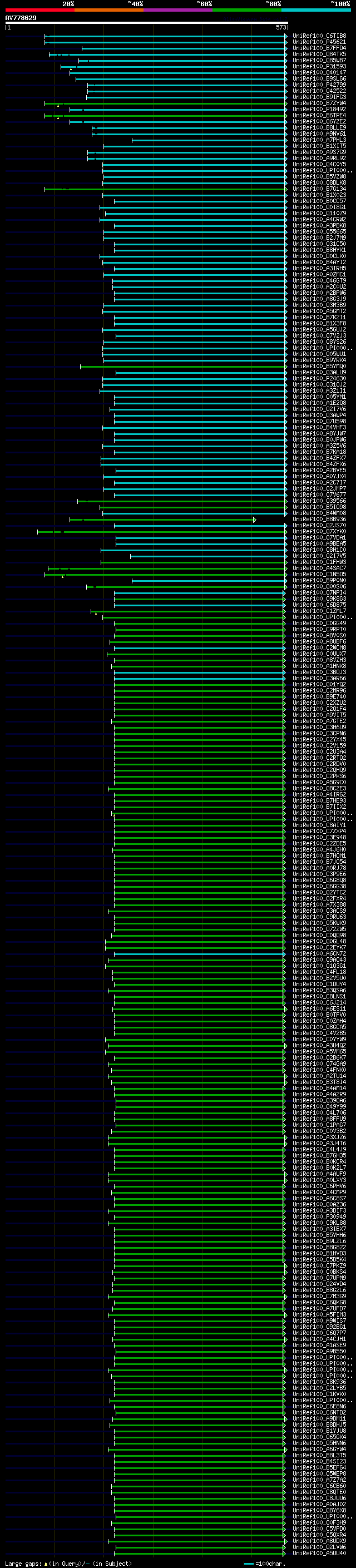Click the red 20% identity legend segment

coord(39,10)
